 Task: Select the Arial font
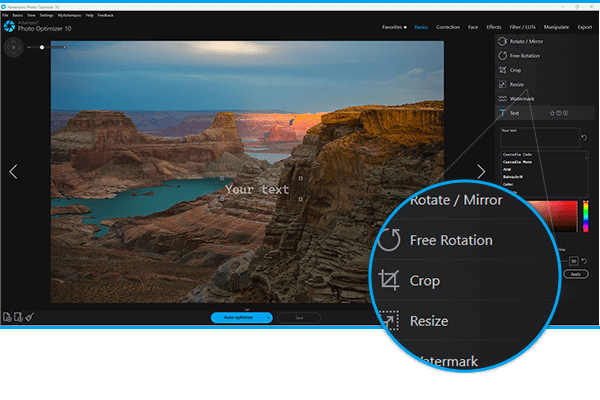coord(507,169)
